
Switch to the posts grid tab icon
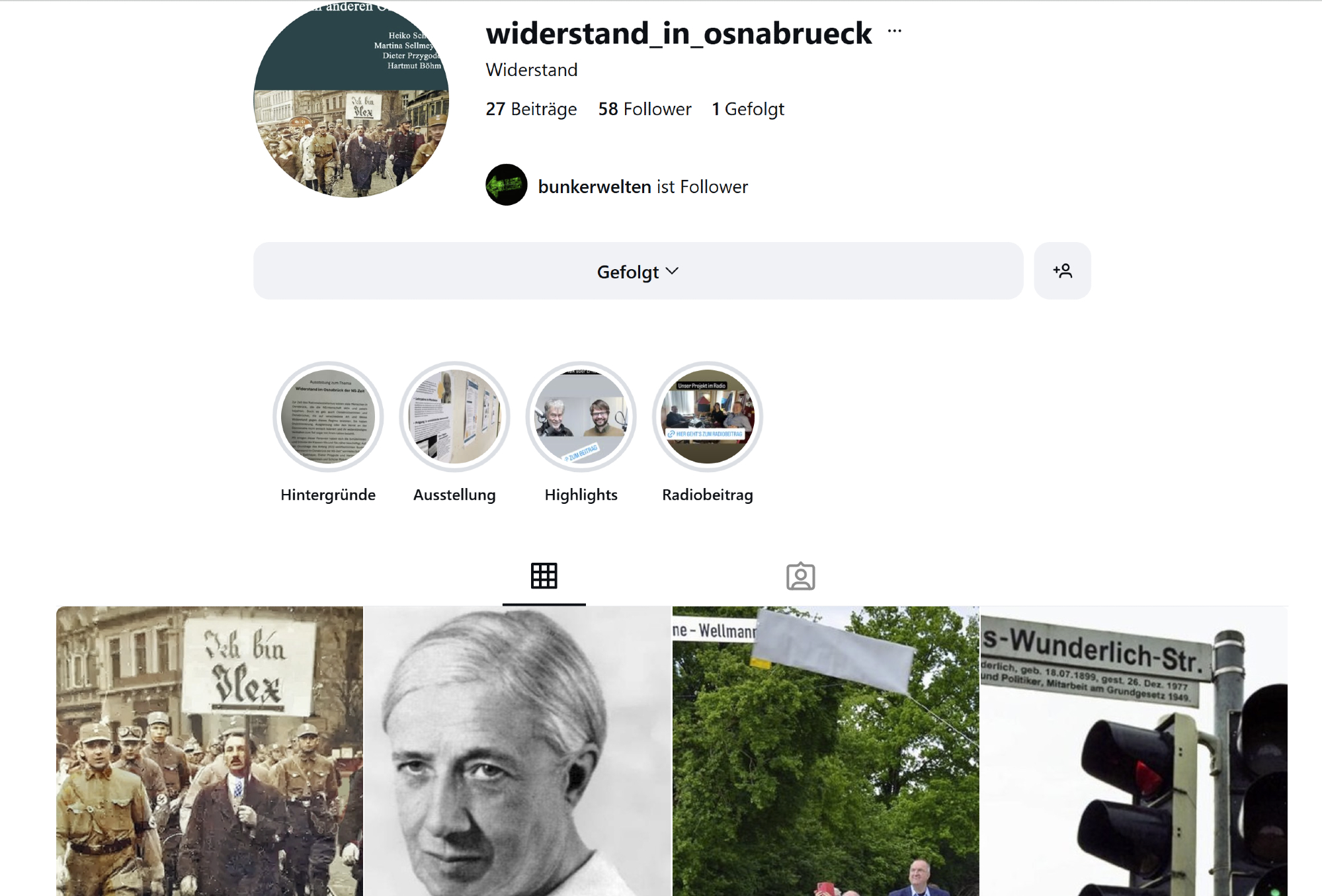(x=544, y=576)
